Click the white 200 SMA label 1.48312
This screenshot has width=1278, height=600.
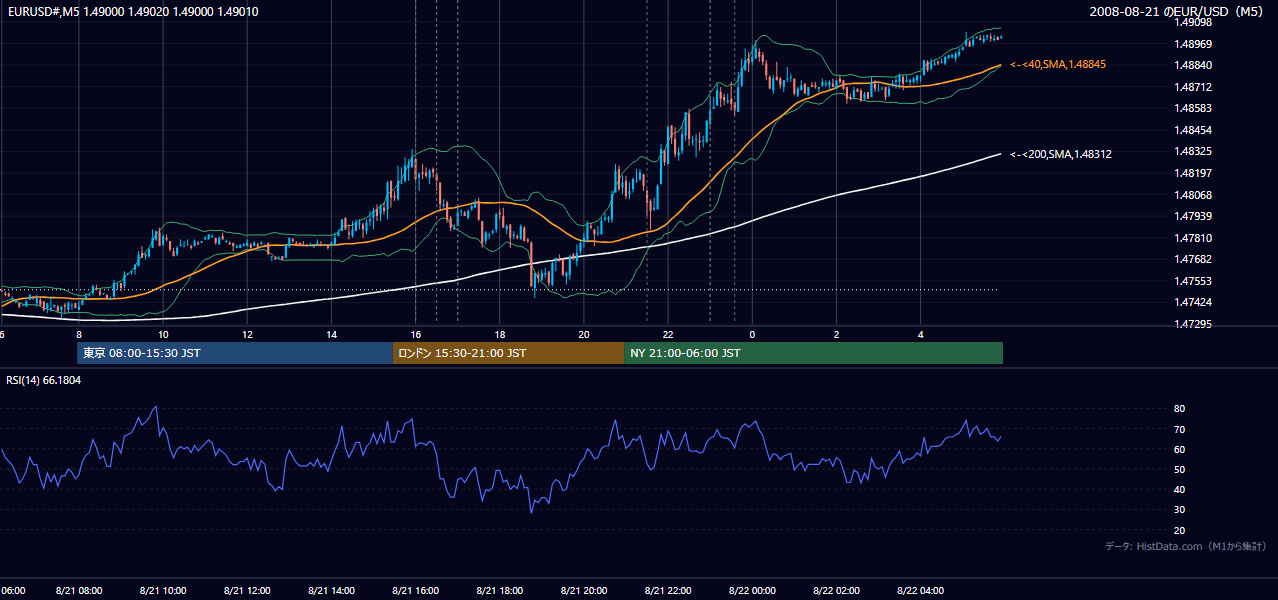(x=1061, y=154)
